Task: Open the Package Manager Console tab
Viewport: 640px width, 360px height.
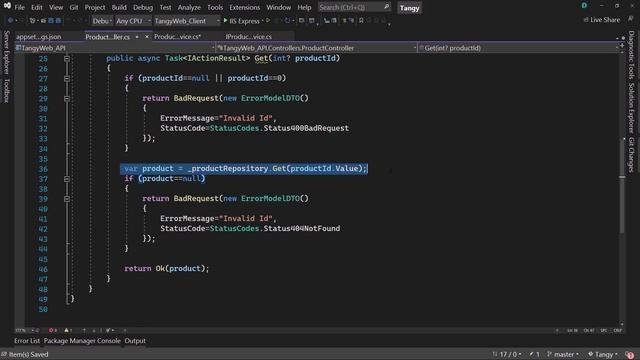Action: point(82,341)
